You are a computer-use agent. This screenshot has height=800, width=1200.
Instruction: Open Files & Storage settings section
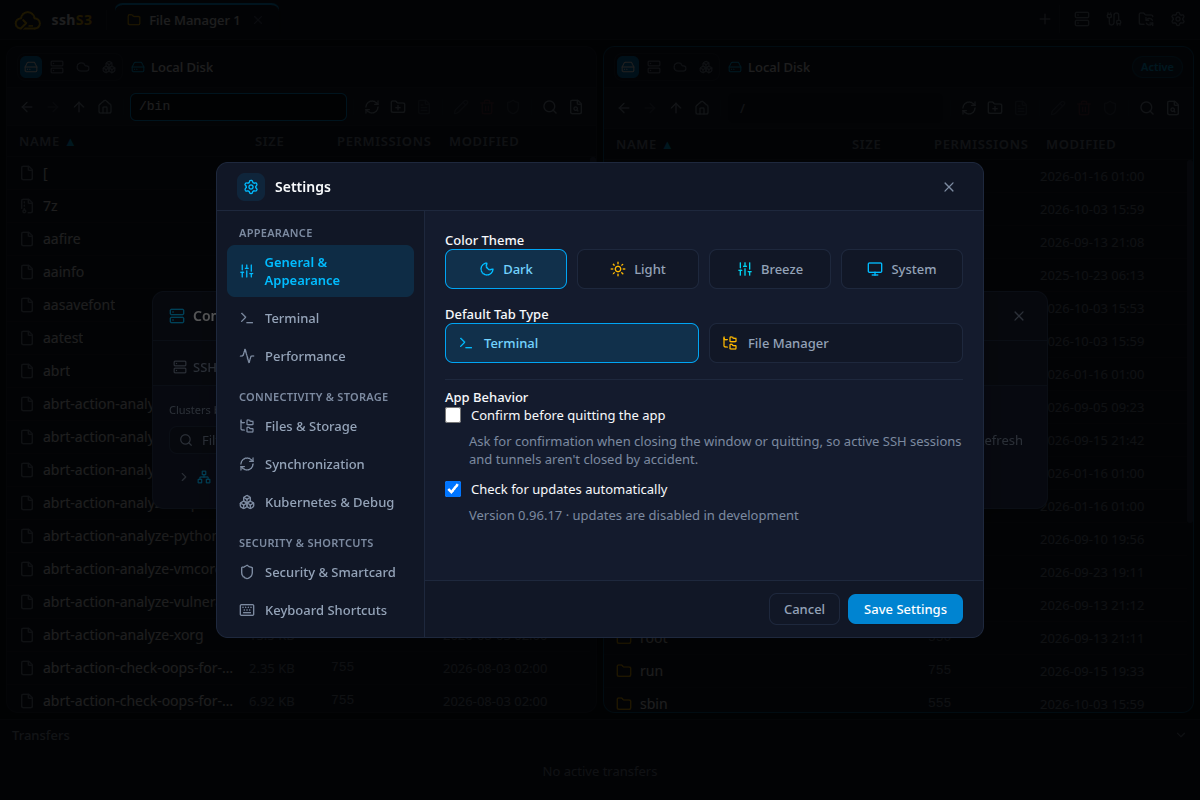click(320, 426)
